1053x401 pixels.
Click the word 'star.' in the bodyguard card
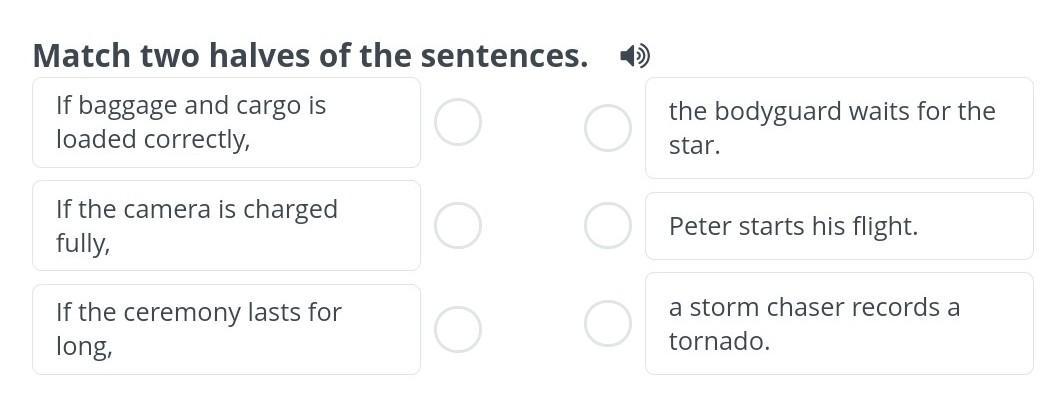pos(694,145)
